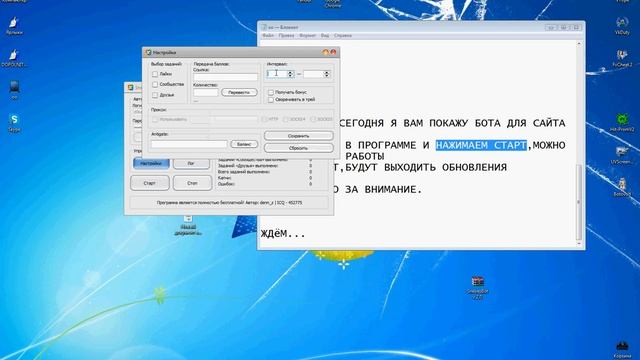Click the Лог button in bot window

(x=191, y=163)
